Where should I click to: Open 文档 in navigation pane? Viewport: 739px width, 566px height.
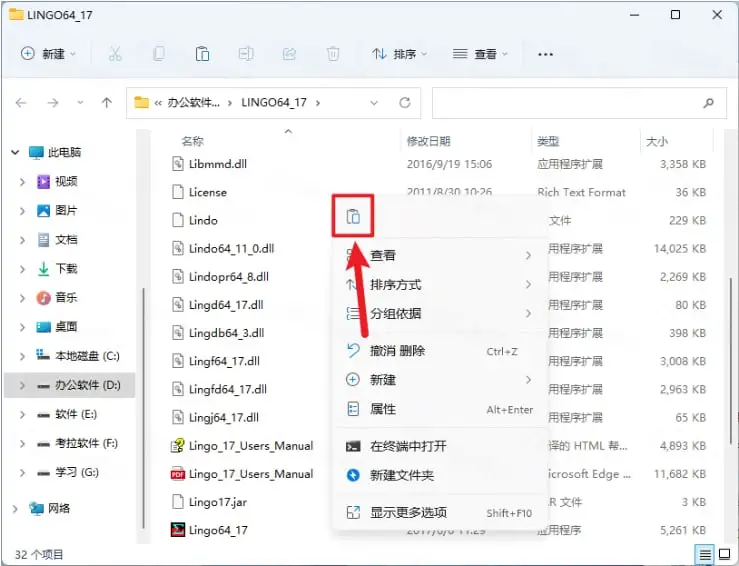click(x=66, y=239)
